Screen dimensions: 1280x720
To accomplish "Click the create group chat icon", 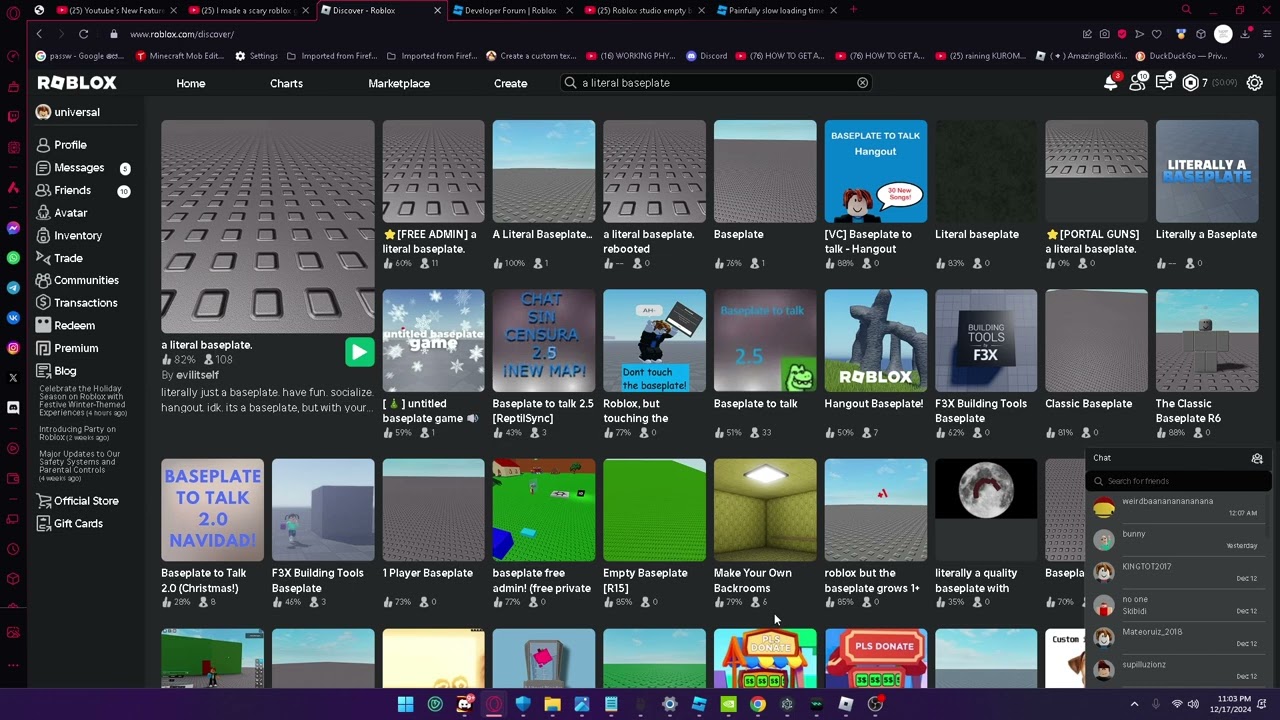I will coord(1257,459).
